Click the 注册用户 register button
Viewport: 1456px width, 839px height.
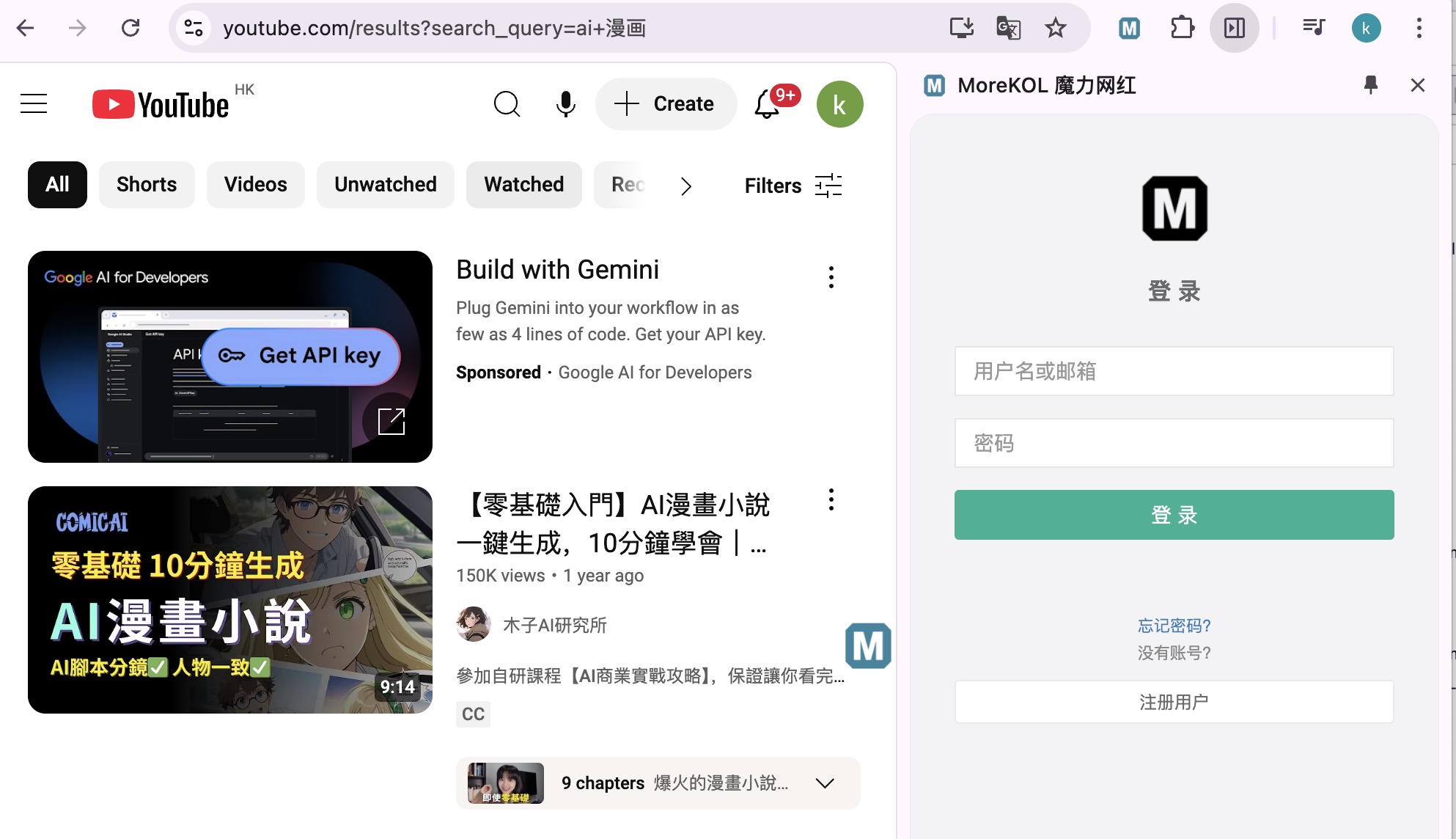pos(1174,702)
